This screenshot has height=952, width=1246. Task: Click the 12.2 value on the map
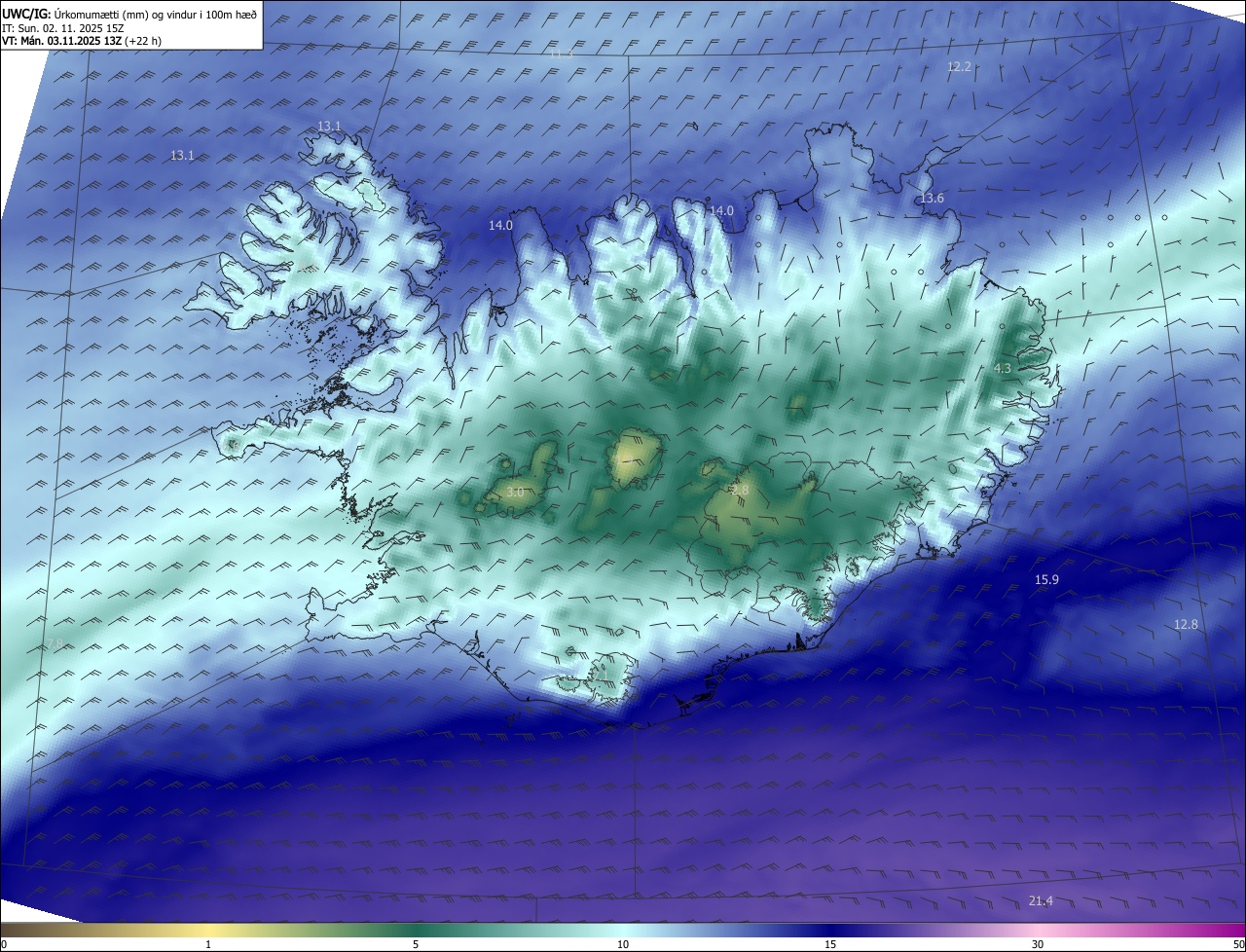point(959,66)
